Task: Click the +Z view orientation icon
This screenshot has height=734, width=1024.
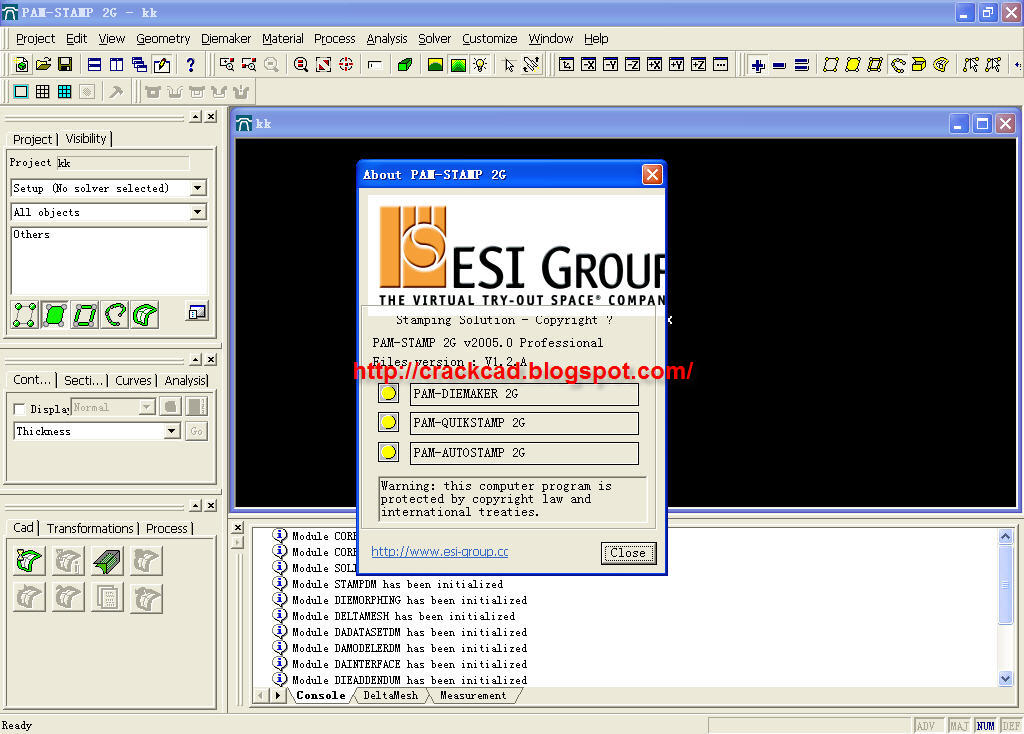Action: [x=698, y=64]
